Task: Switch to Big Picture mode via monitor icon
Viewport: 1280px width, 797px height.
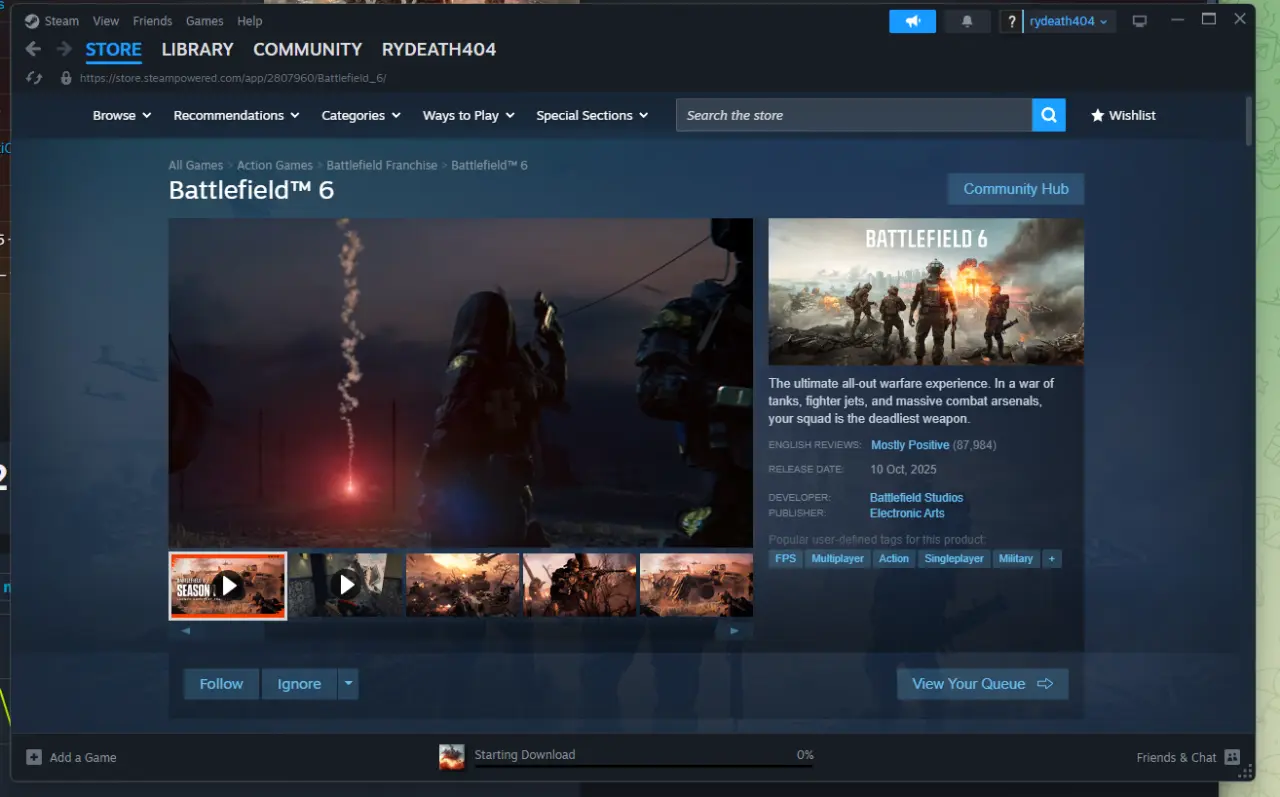Action: (x=1139, y=21)
